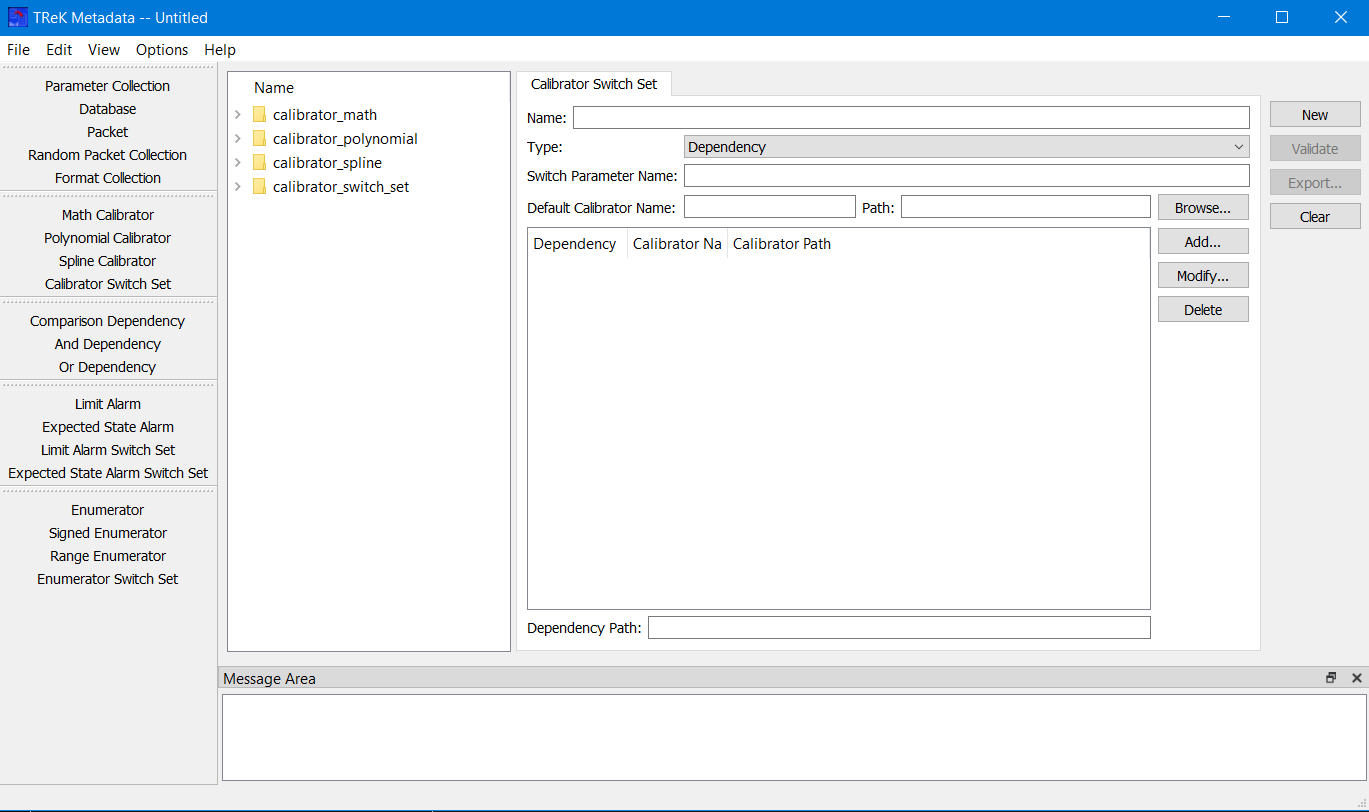This screenshot has height=812, width=1369.
Task: Click the calibrator_switch_set folder icon
Action: point(260,187)
